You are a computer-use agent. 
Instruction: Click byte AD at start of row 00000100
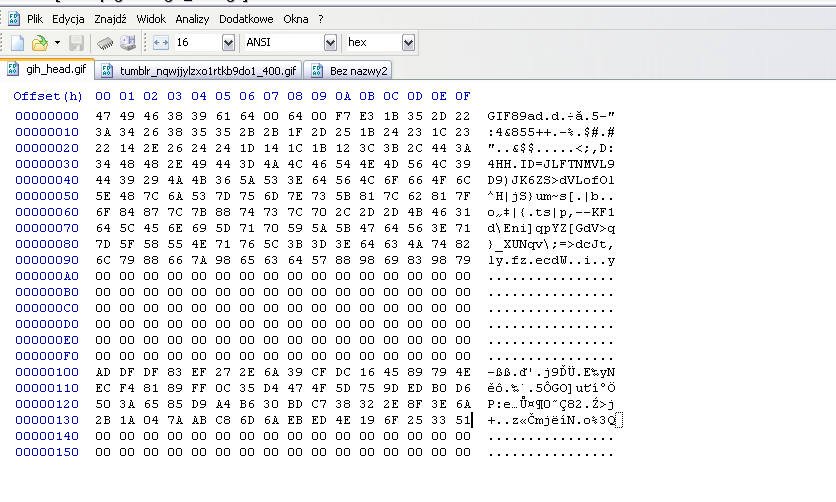103,372
